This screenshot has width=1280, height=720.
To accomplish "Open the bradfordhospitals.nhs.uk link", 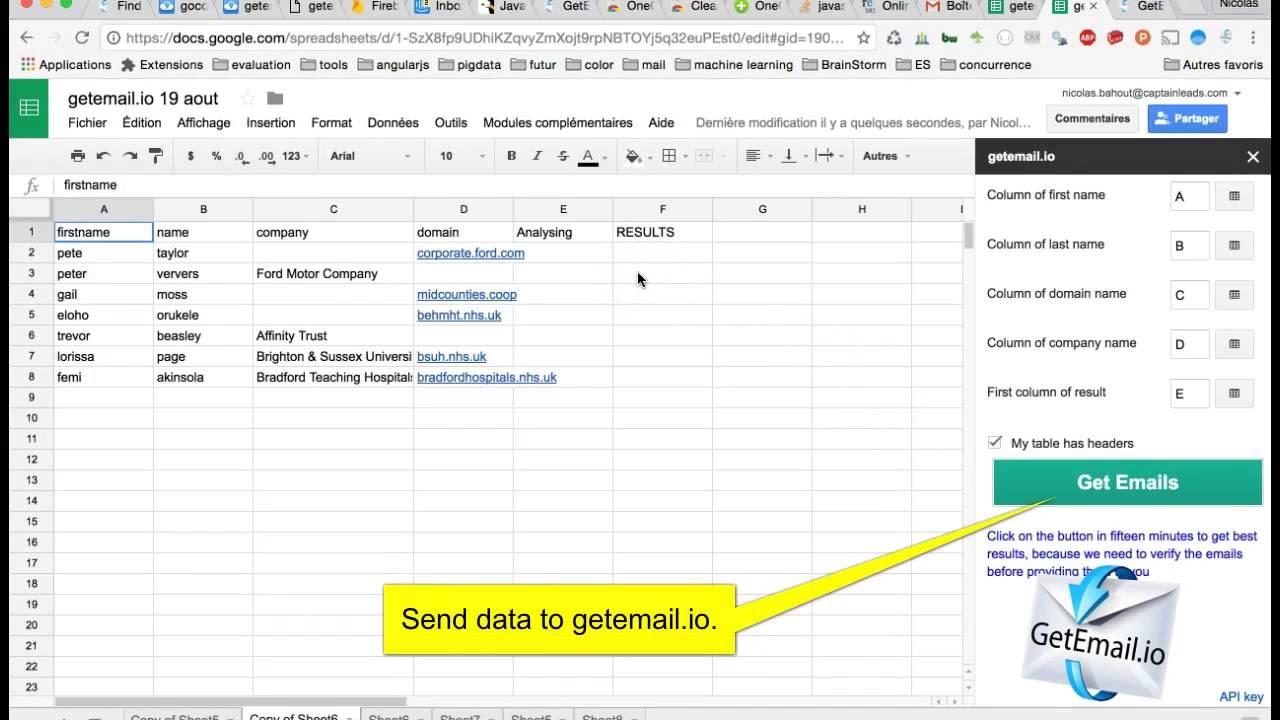I will pos(487,378).
